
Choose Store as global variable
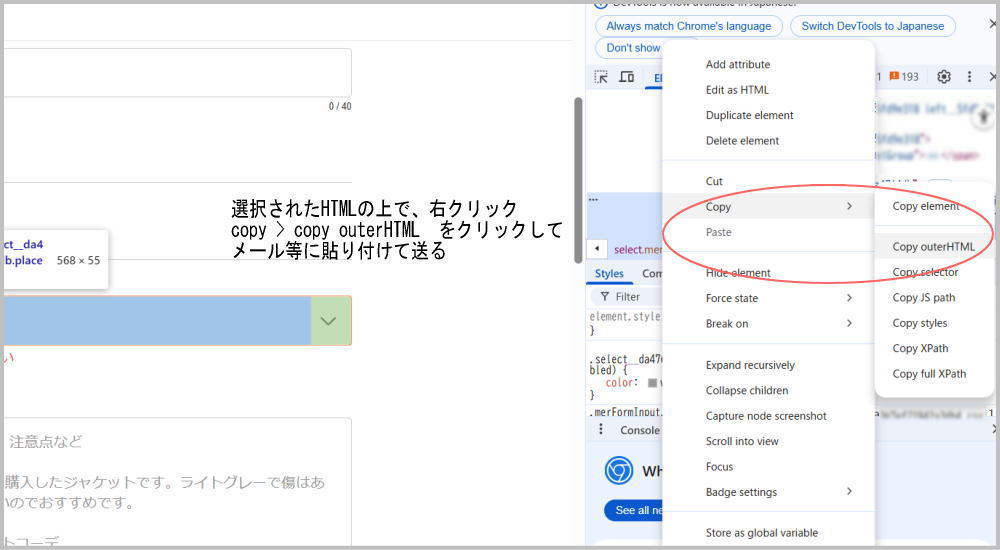(x=761, y=533)
